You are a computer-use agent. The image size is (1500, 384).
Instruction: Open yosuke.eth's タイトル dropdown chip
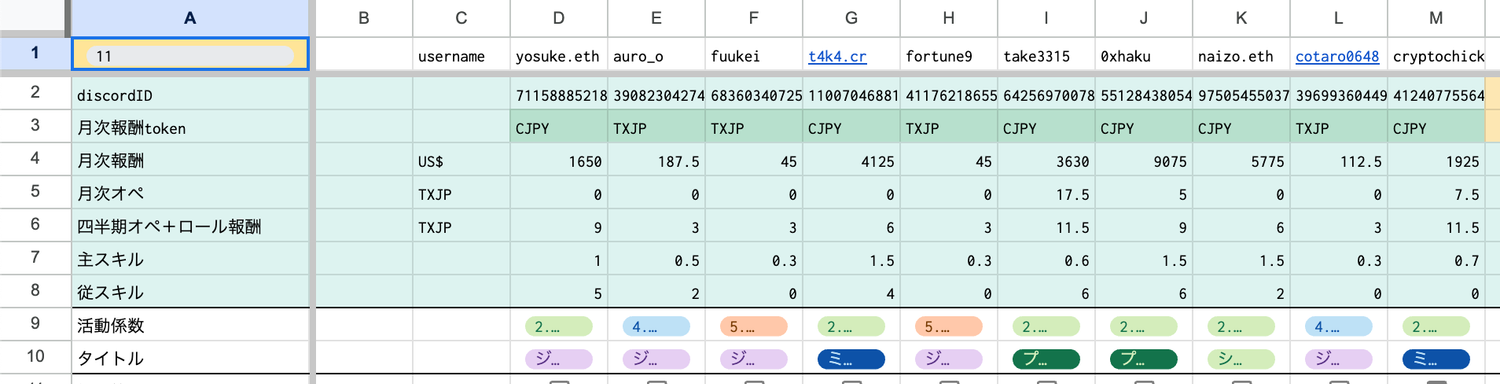(559, 358)
